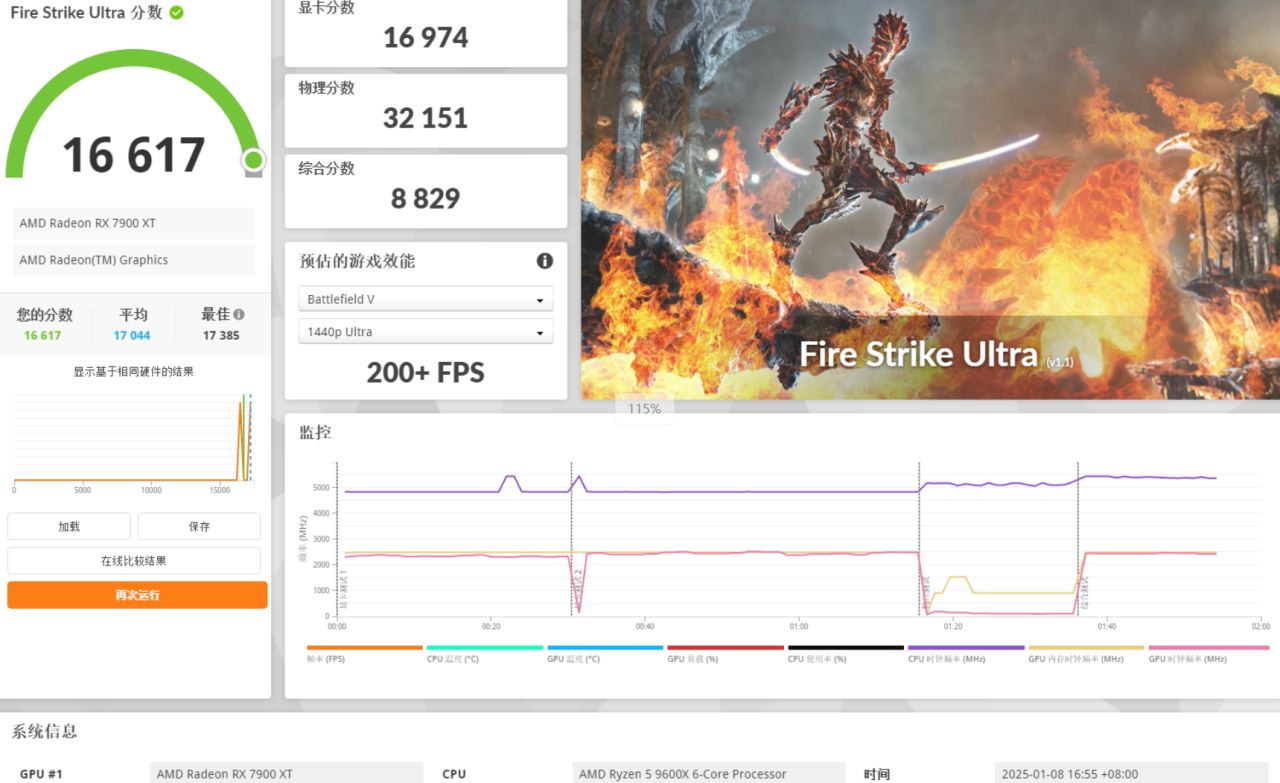This screenshot has height=783, width=1280.
Task: Click the 监控 section heading
Action: click(x=315, y=433)
